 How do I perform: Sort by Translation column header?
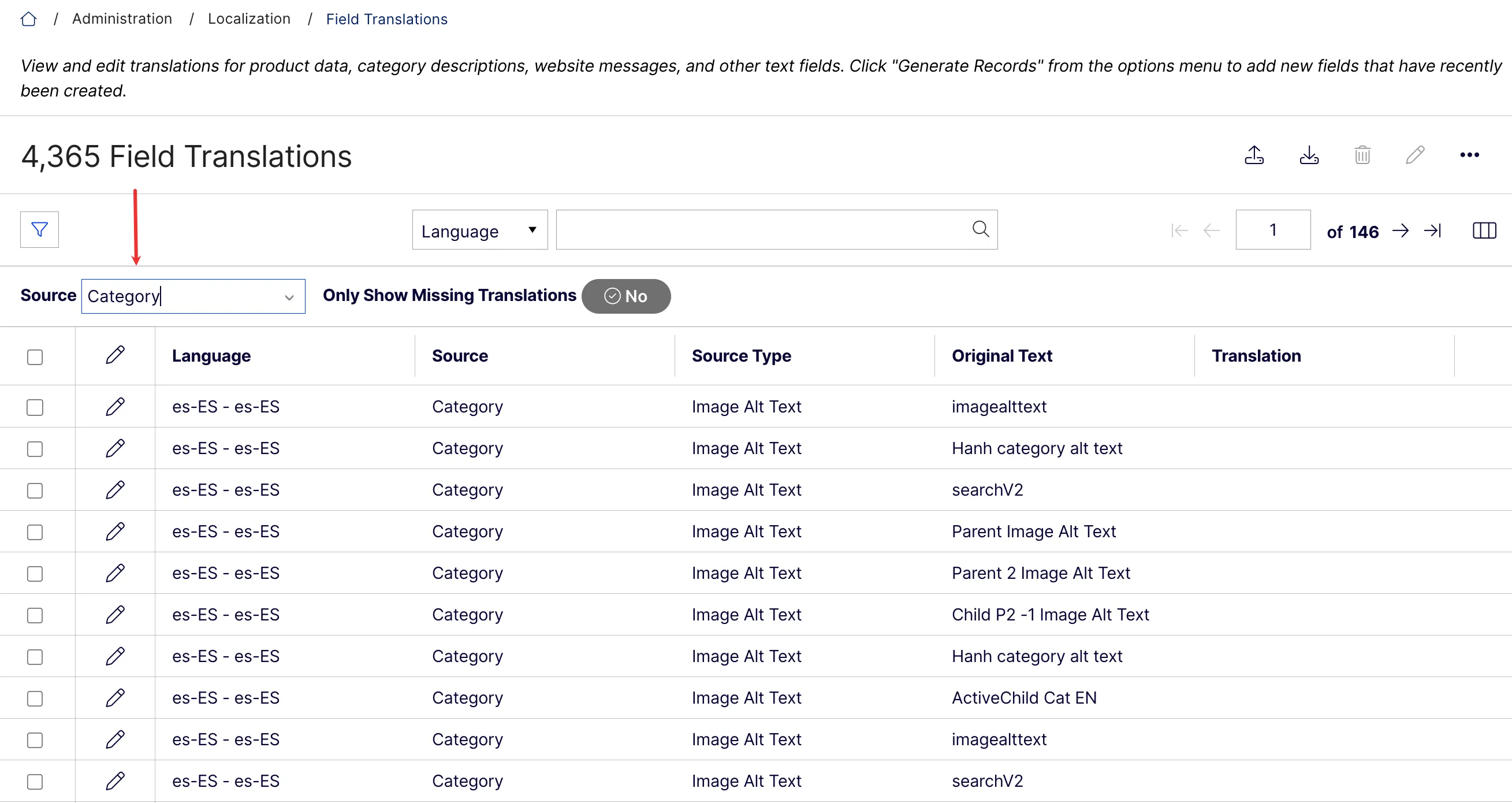point(1256,356)
